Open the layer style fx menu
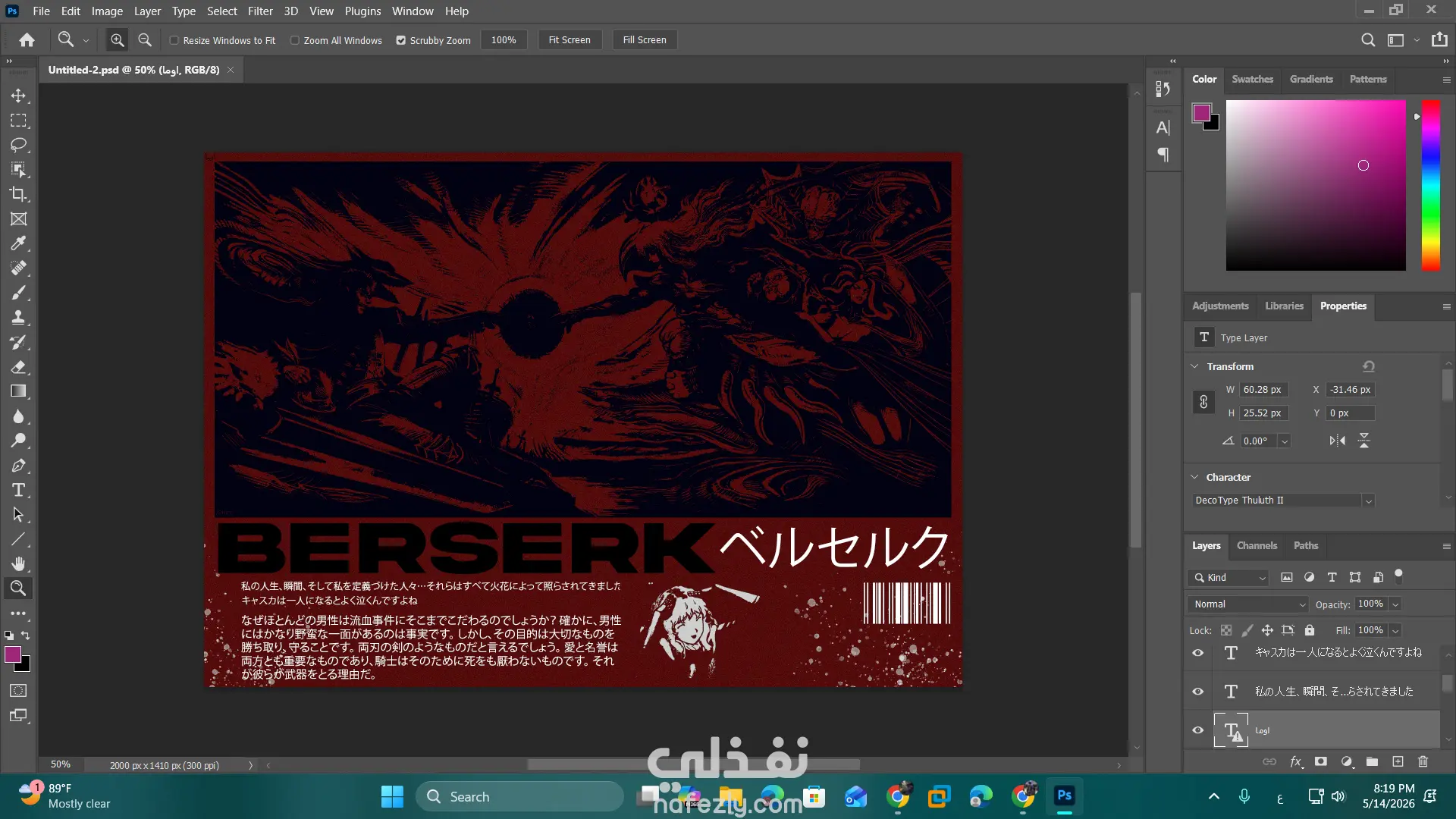1456x819 pixels. click(x=1296, y=761)
